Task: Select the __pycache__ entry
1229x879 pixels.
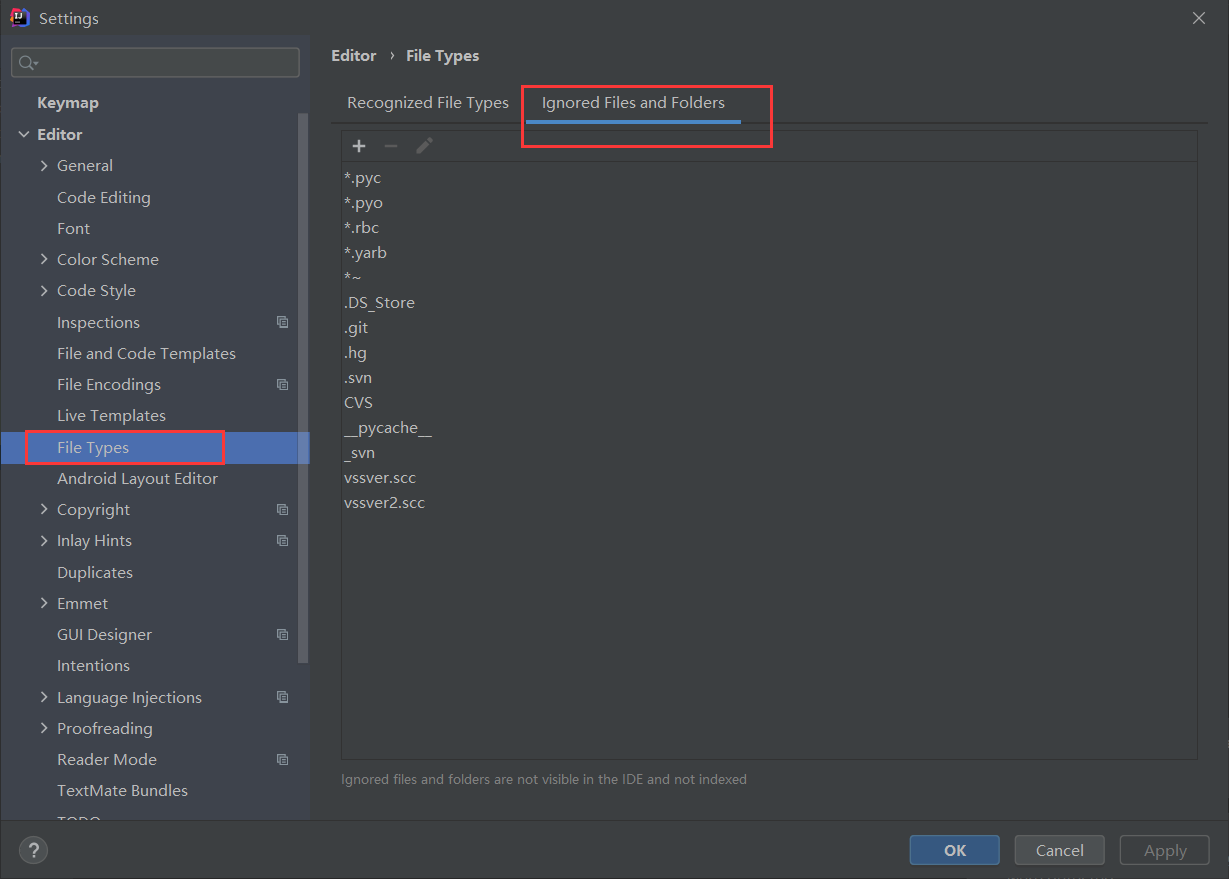Action: [388, 428]
